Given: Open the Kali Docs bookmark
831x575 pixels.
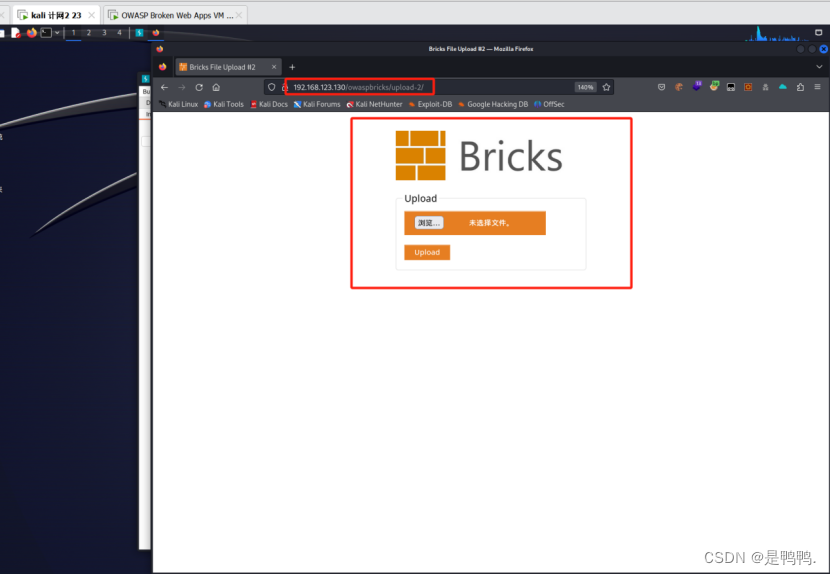Looking at the screenshot, I should (x=269, y=104).
